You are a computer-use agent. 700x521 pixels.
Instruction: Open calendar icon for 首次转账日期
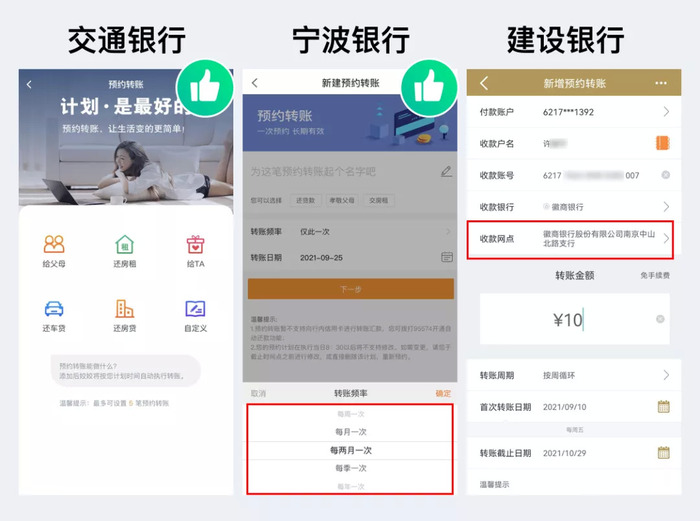(x=663, y=407)
